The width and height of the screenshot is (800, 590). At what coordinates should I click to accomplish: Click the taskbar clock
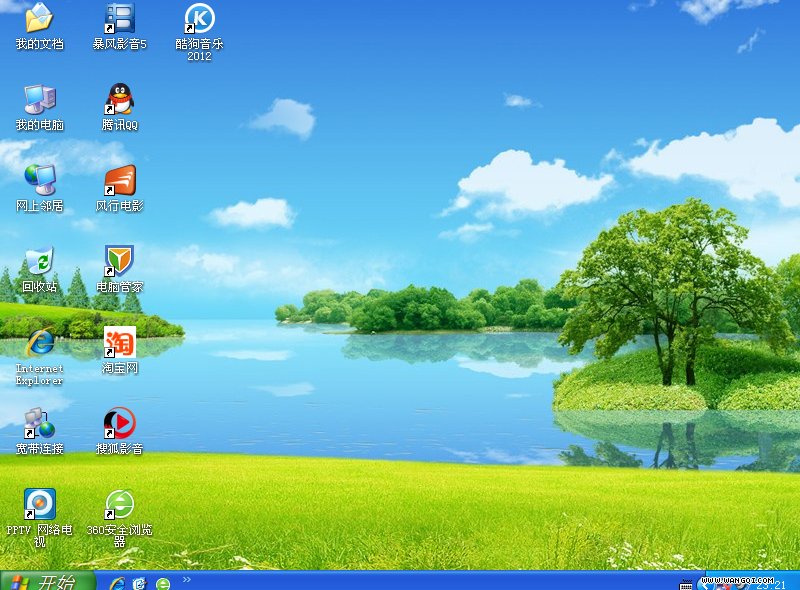tap(771, 585)
